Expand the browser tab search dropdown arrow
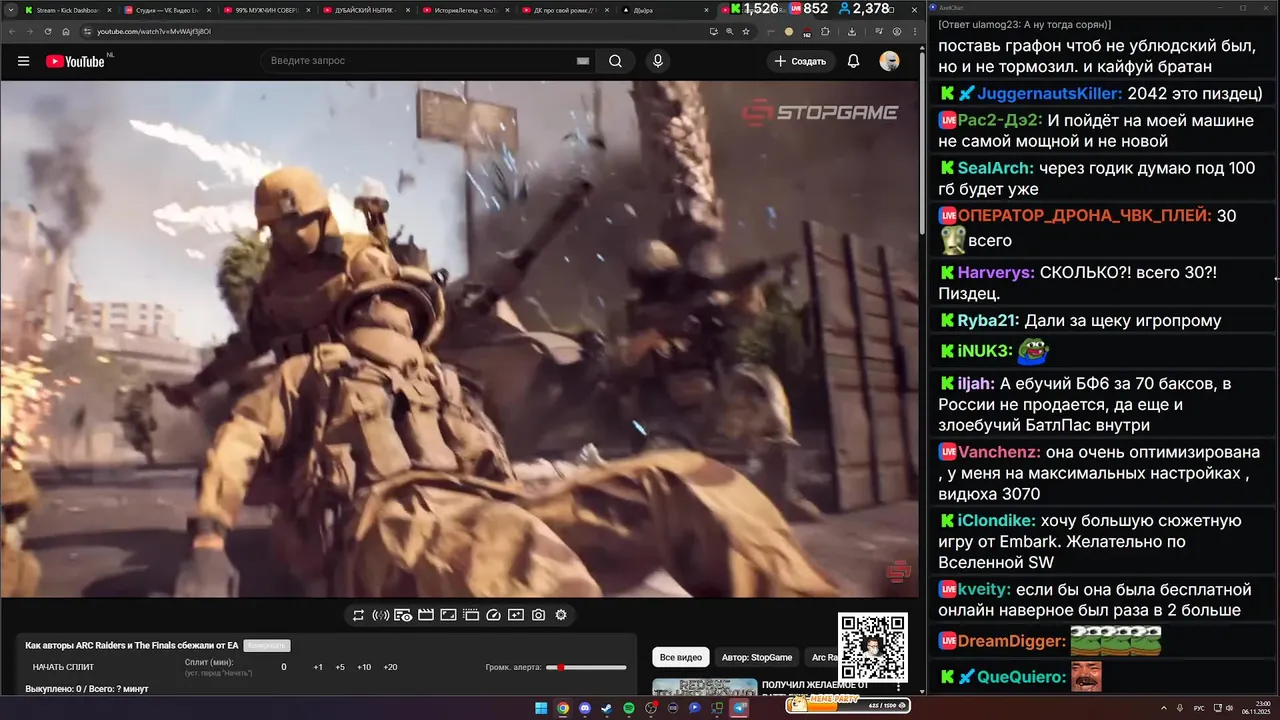The width and height of the screenshot is (1280, 720). pyautogui.click(x=12, y=9)
